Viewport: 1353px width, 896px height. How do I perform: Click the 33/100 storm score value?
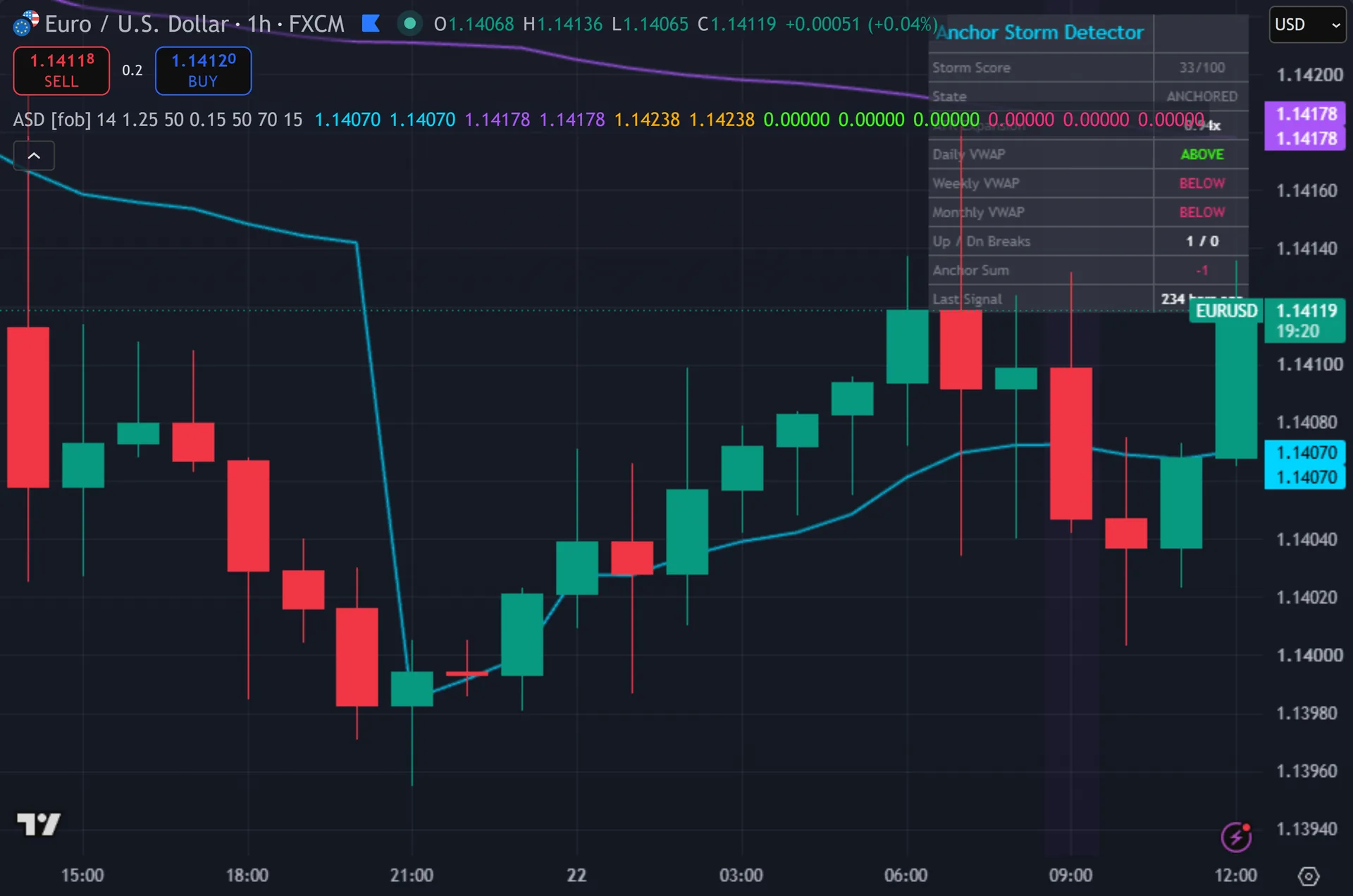coord(1202,68)
